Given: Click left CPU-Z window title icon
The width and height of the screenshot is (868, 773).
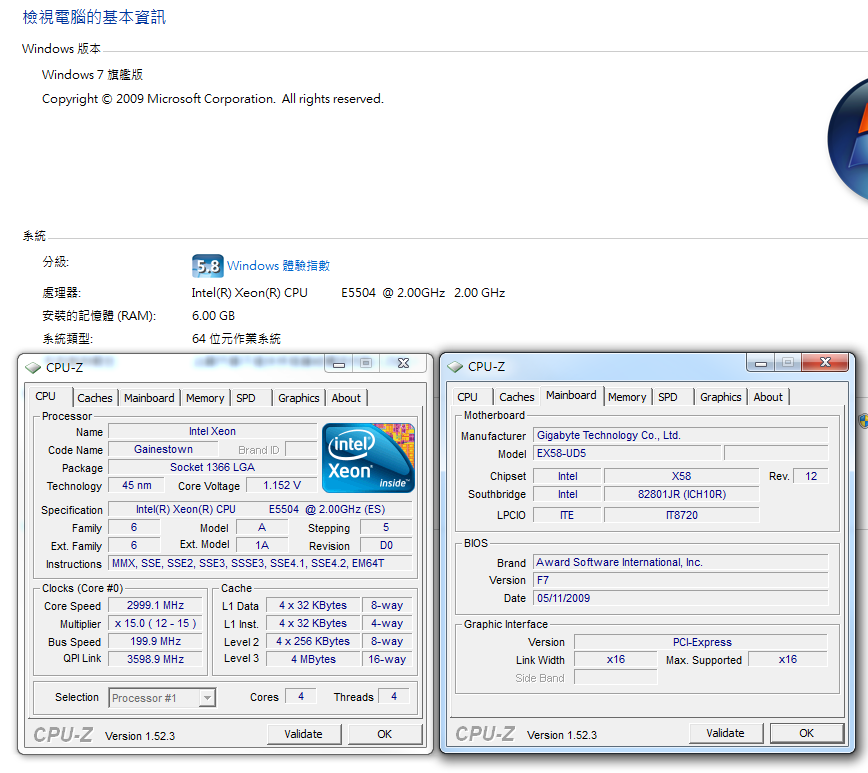Looking at the screenshot, I should pyautogui.click(x=33, y=368).
